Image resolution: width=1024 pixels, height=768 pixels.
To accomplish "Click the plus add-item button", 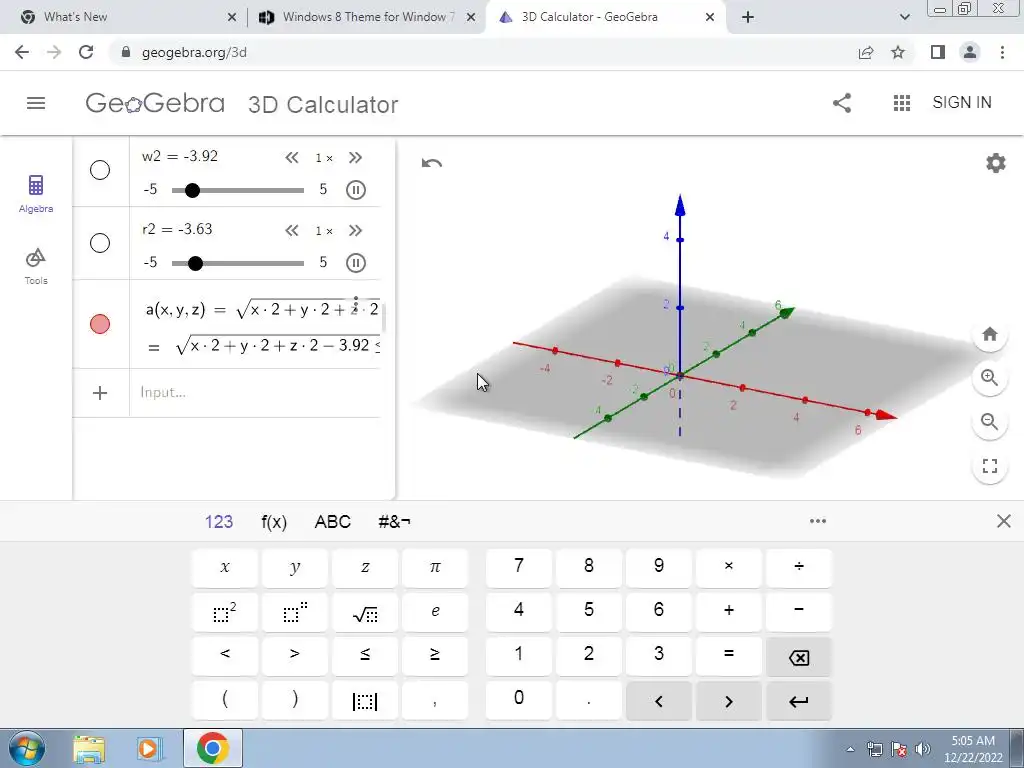I will 100,392.
